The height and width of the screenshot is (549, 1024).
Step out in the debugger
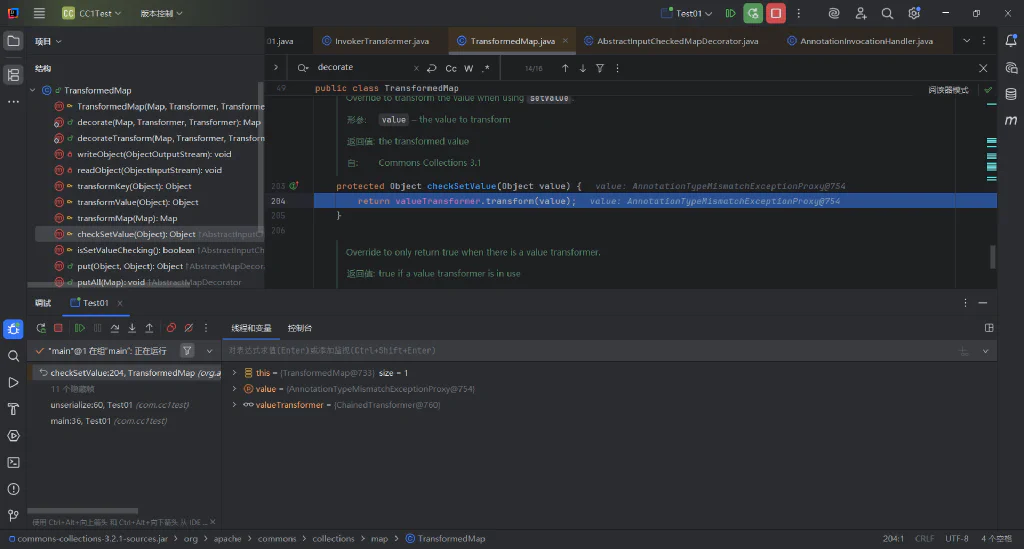[x=149, y=328]
